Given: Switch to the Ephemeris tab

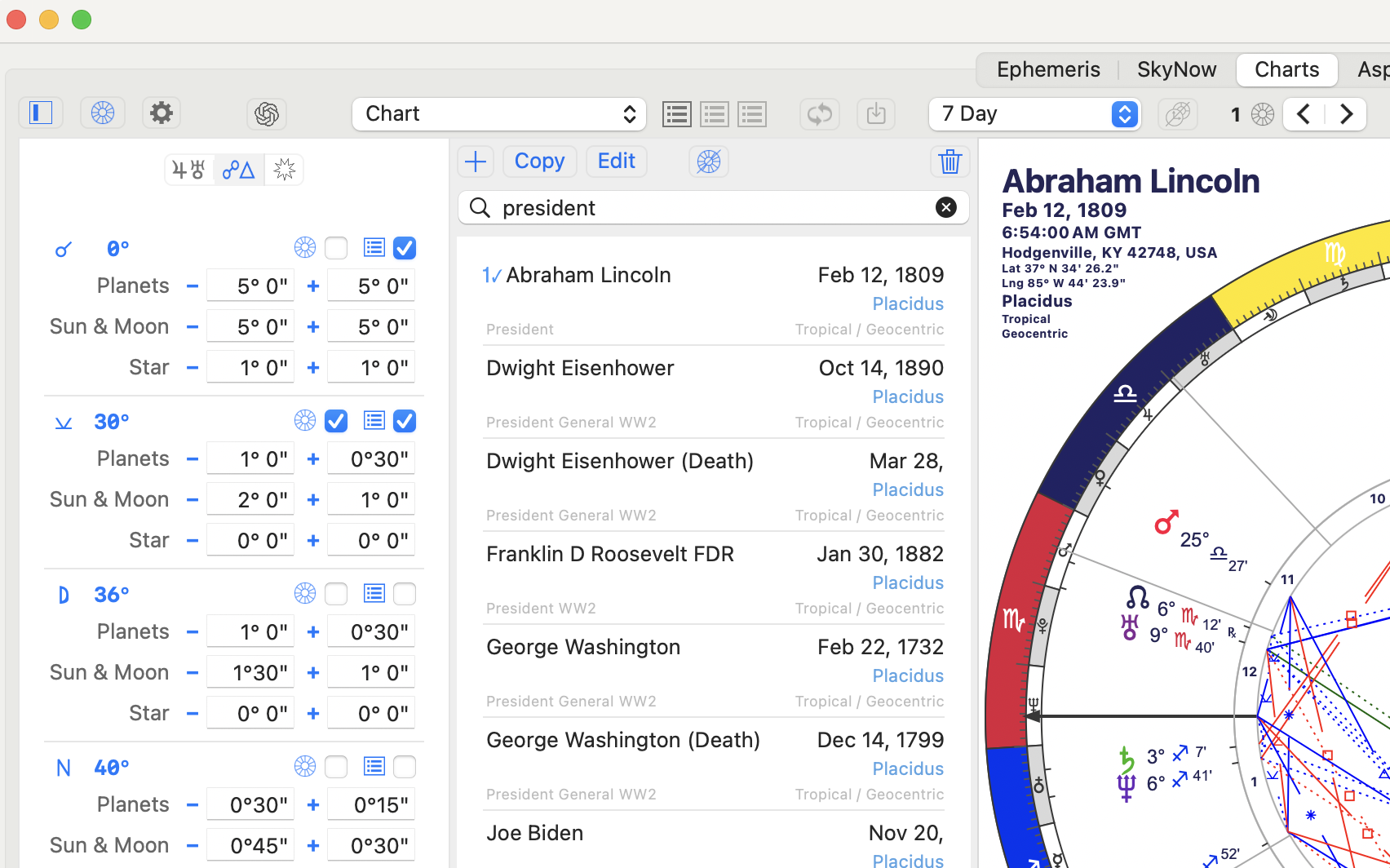Looking at the screenshot, I should pos(1047,69).
